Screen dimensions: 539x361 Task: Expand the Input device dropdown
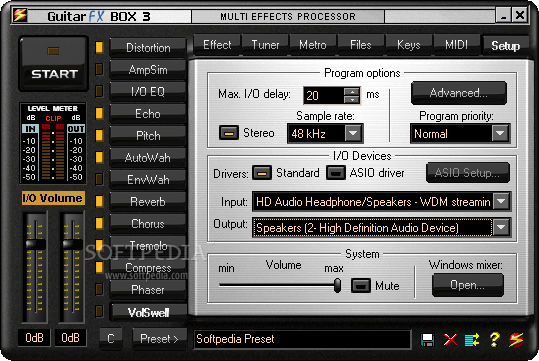[x=501, y=201]
